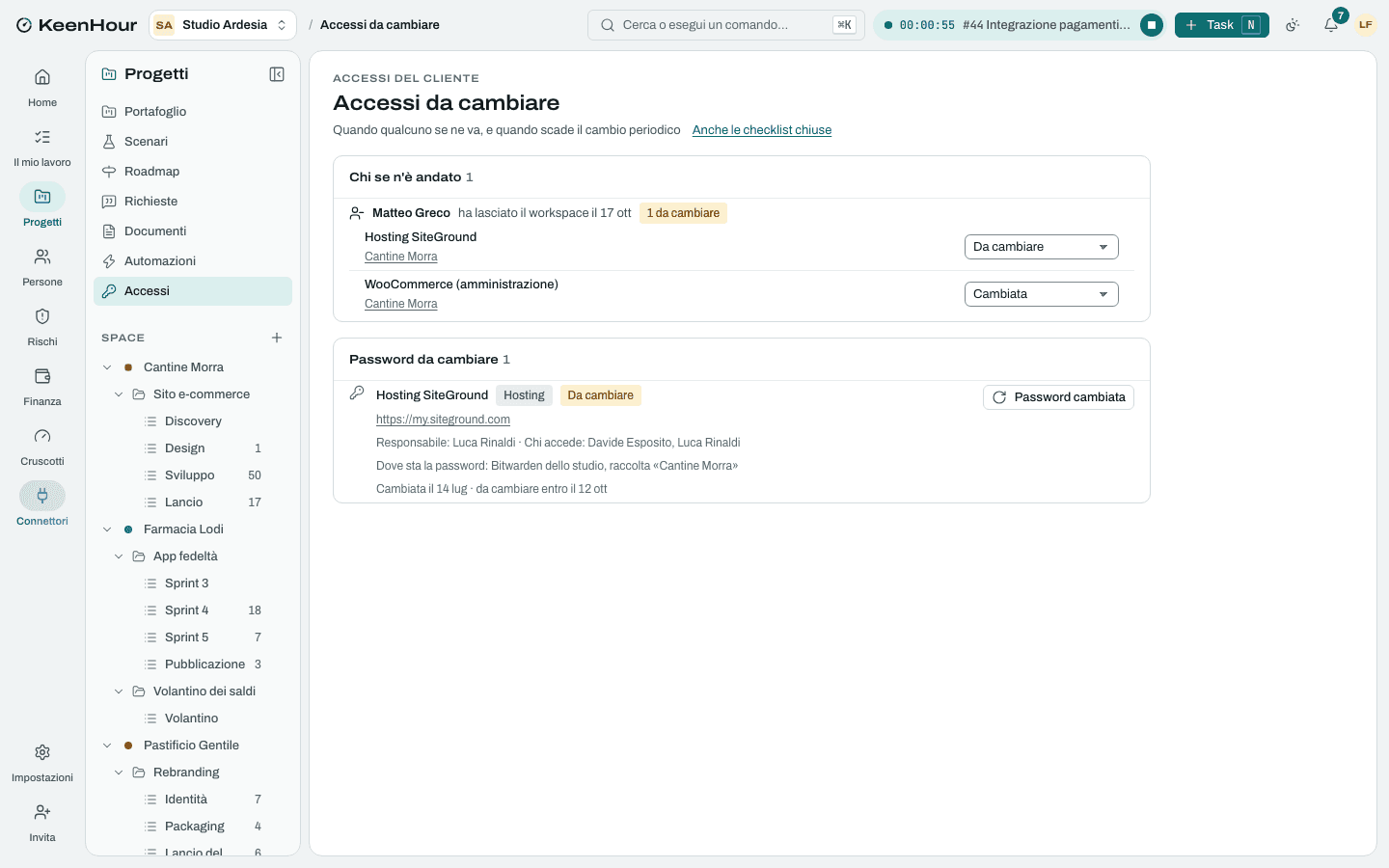Open WooCommerce status dropdown
This screenshot has height=868, width=1389.
(1041, 294)
